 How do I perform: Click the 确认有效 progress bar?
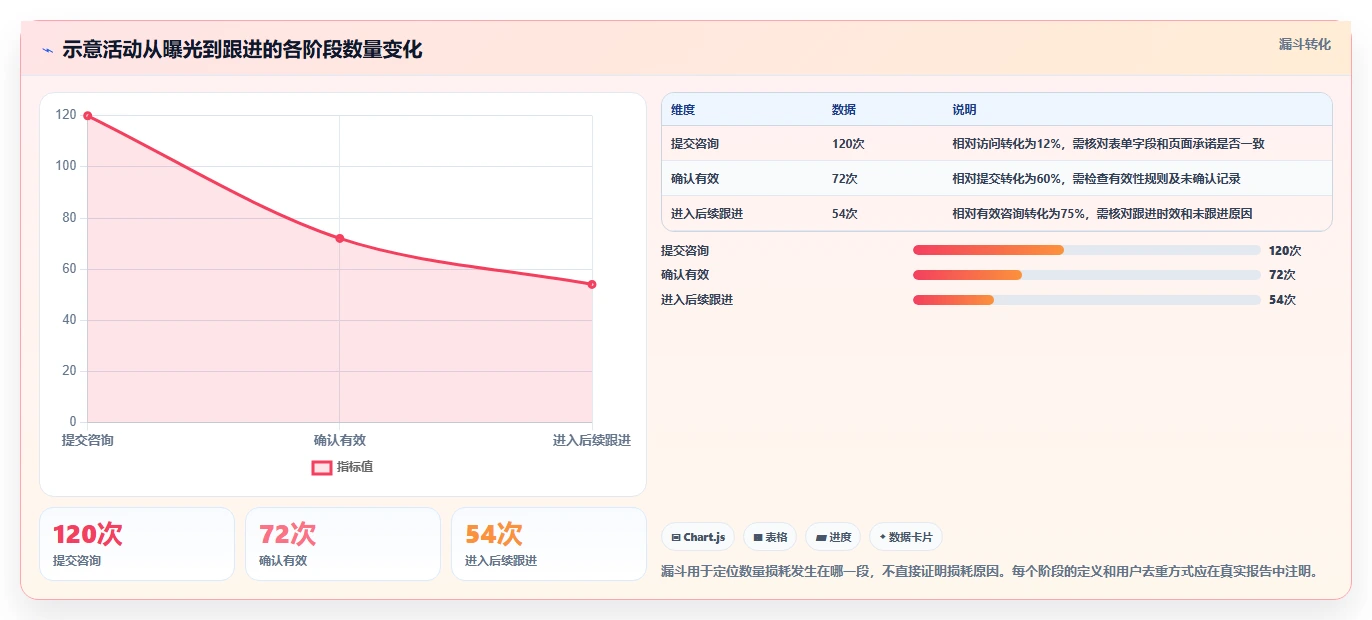(1087, 275)
